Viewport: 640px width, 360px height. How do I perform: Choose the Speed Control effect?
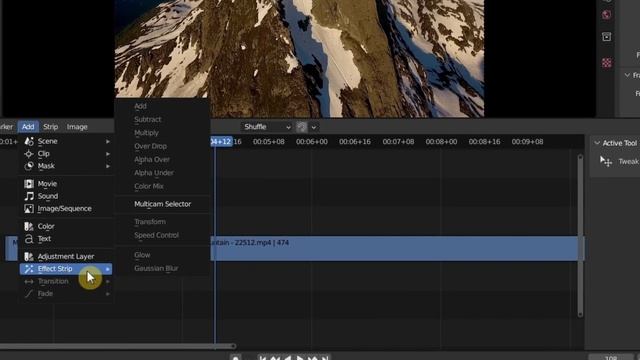coord(163,236)
